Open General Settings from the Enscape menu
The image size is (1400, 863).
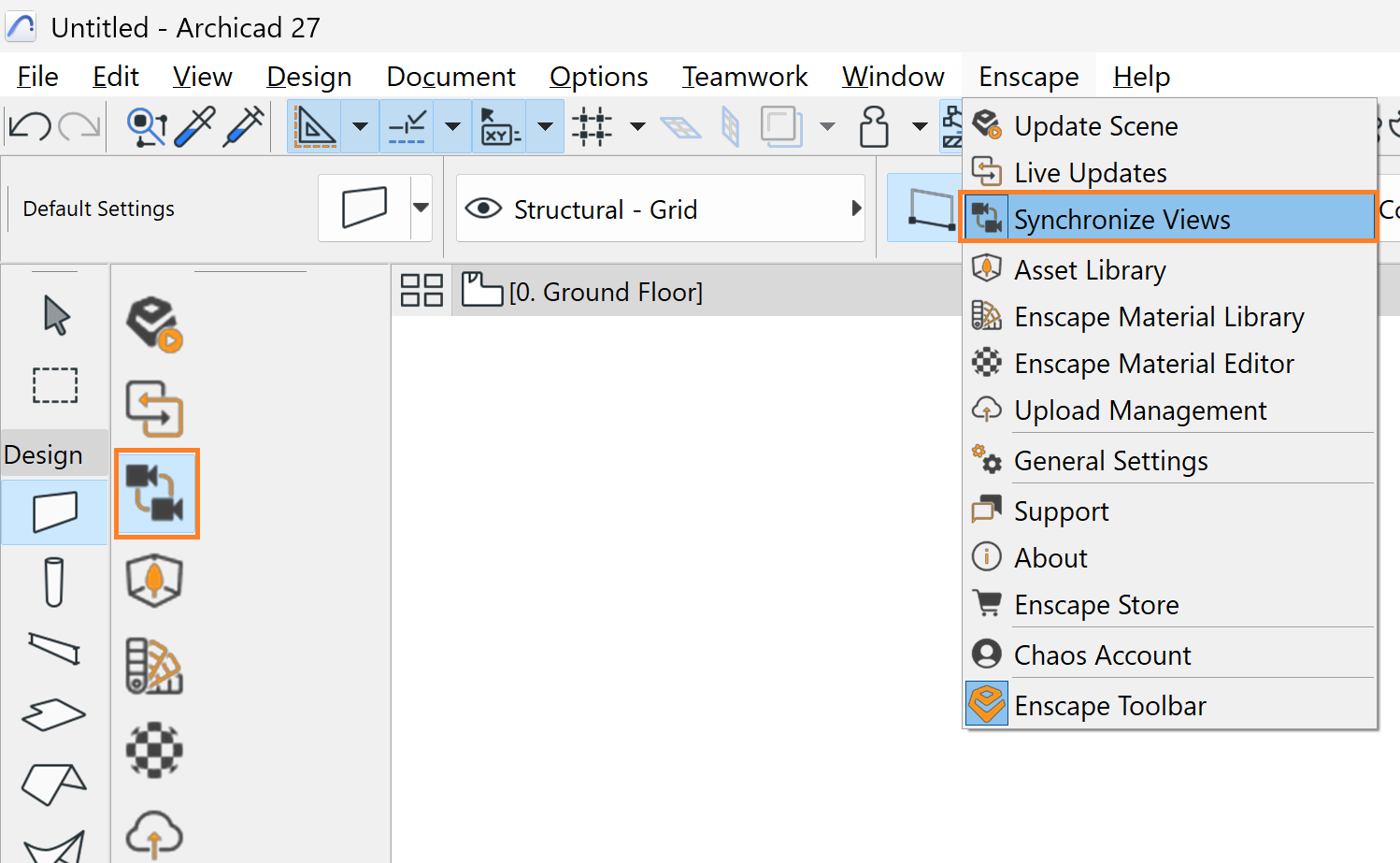[x=1170, y=461]
